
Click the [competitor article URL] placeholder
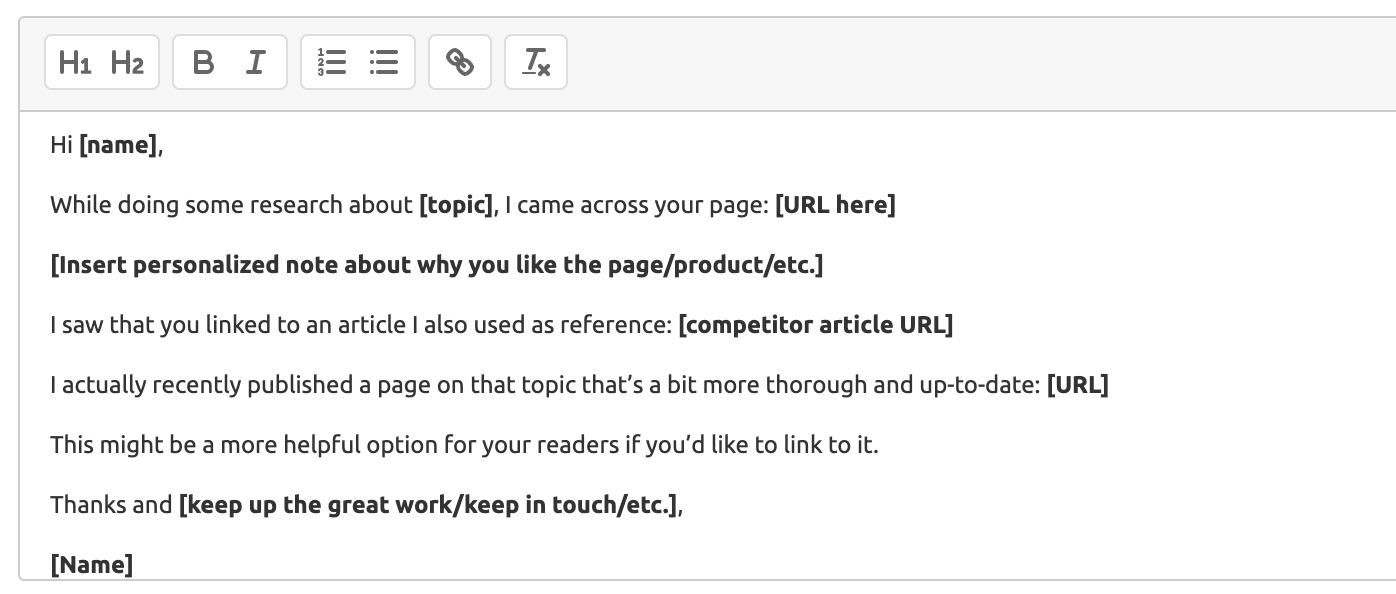coord(815,325)
